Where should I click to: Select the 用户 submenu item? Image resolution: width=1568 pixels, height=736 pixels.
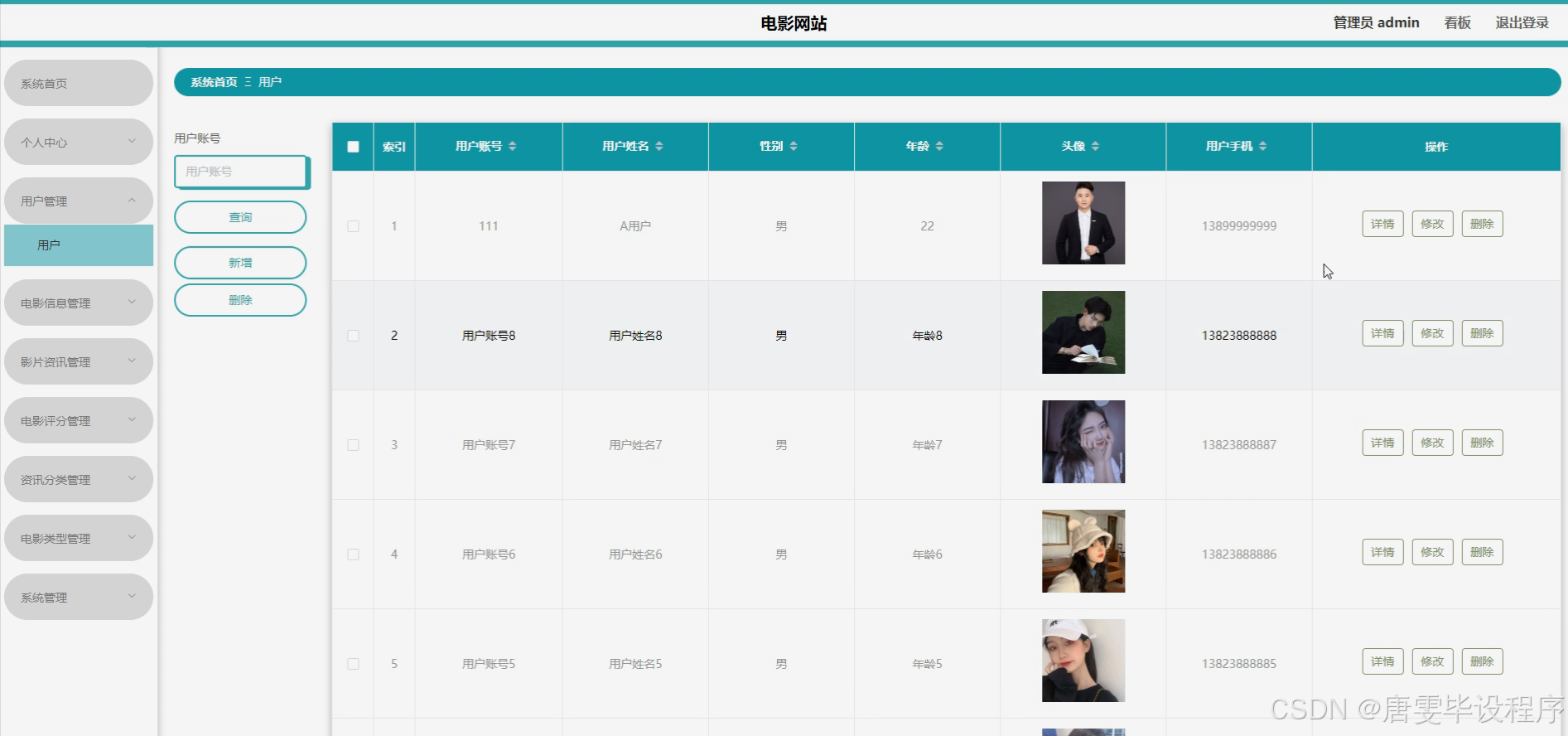tap(79, 245)
